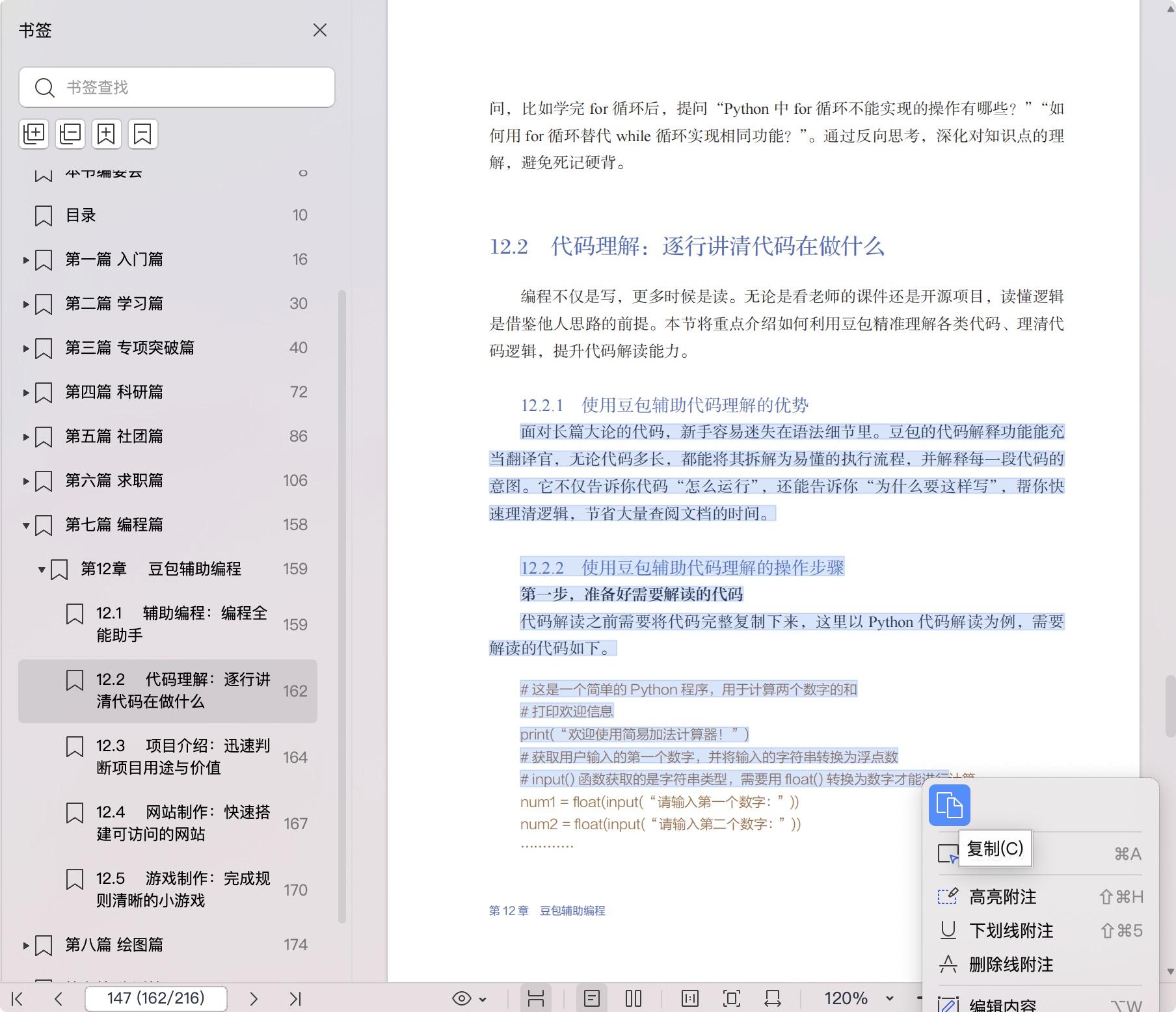Click the bookmark icon of 第三篇 专项突破篇
The width and height of the screenshot is (1176, 1012).
(44, 349)
